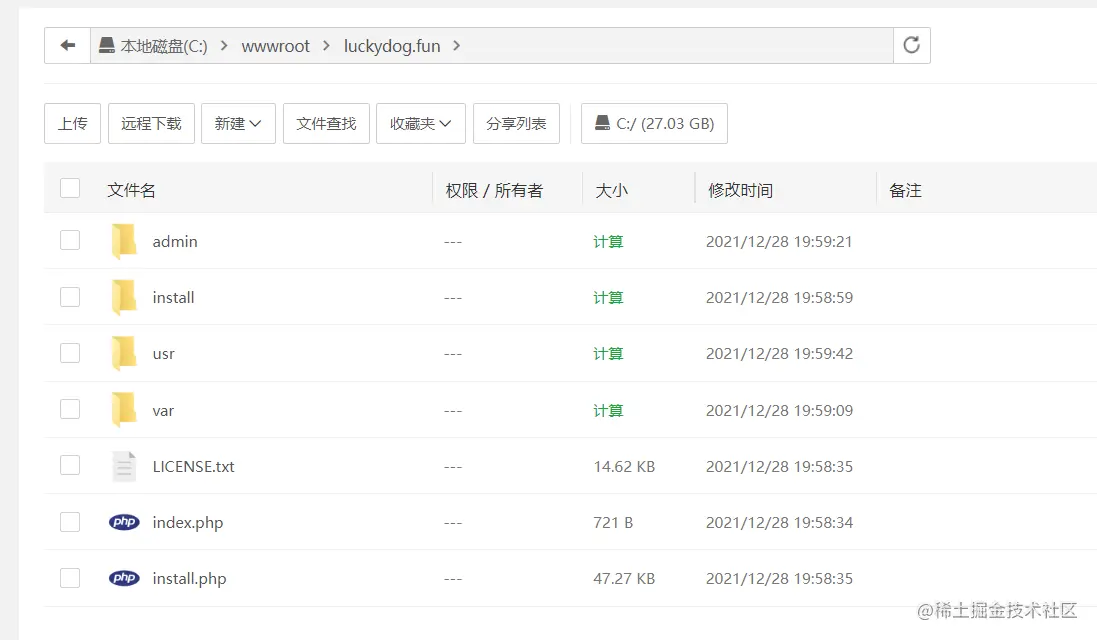Click timestamp 2021/12/28 19:59:21
The width and height of the screenshot is (1097, 640).
[779, 241]
